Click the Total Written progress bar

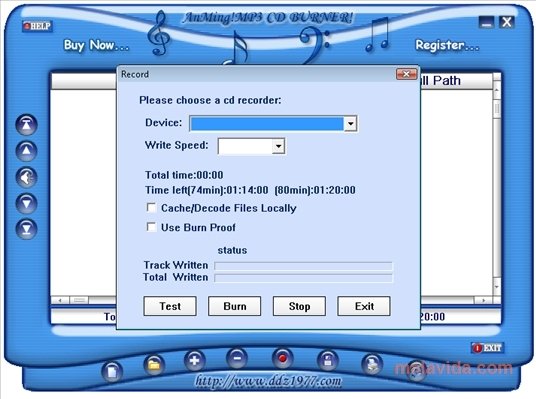tap(303, 278)
